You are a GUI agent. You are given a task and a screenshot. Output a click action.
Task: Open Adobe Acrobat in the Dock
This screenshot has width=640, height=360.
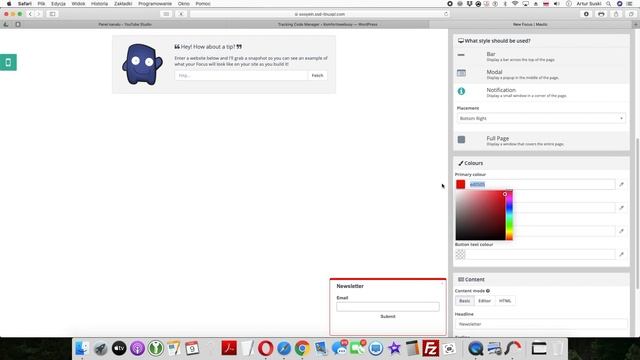229,348
